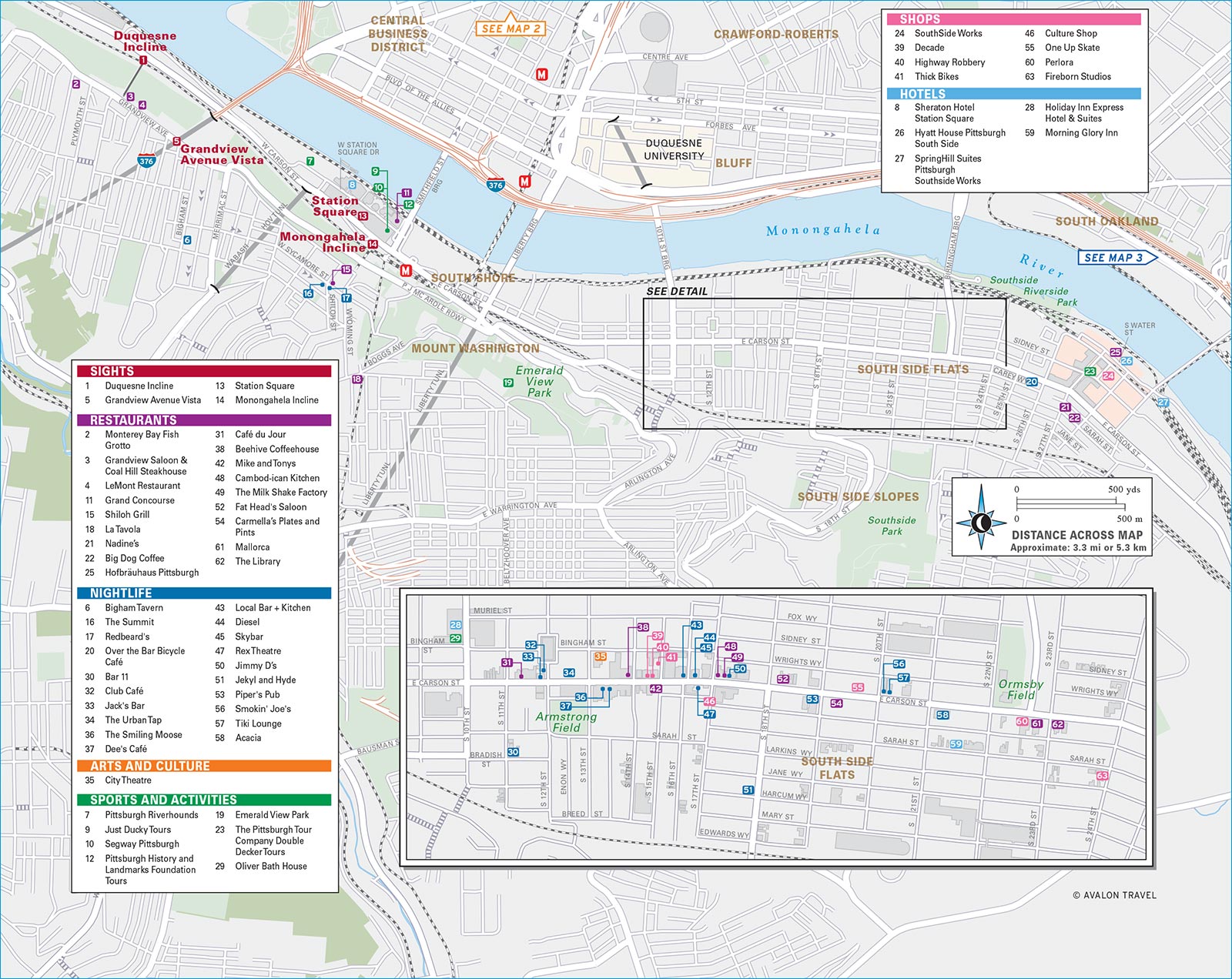The width and height of the screenshot is (1232, 979).
Task: Select green marker 19 at Emerald View Park
Action: click(508, 383)
